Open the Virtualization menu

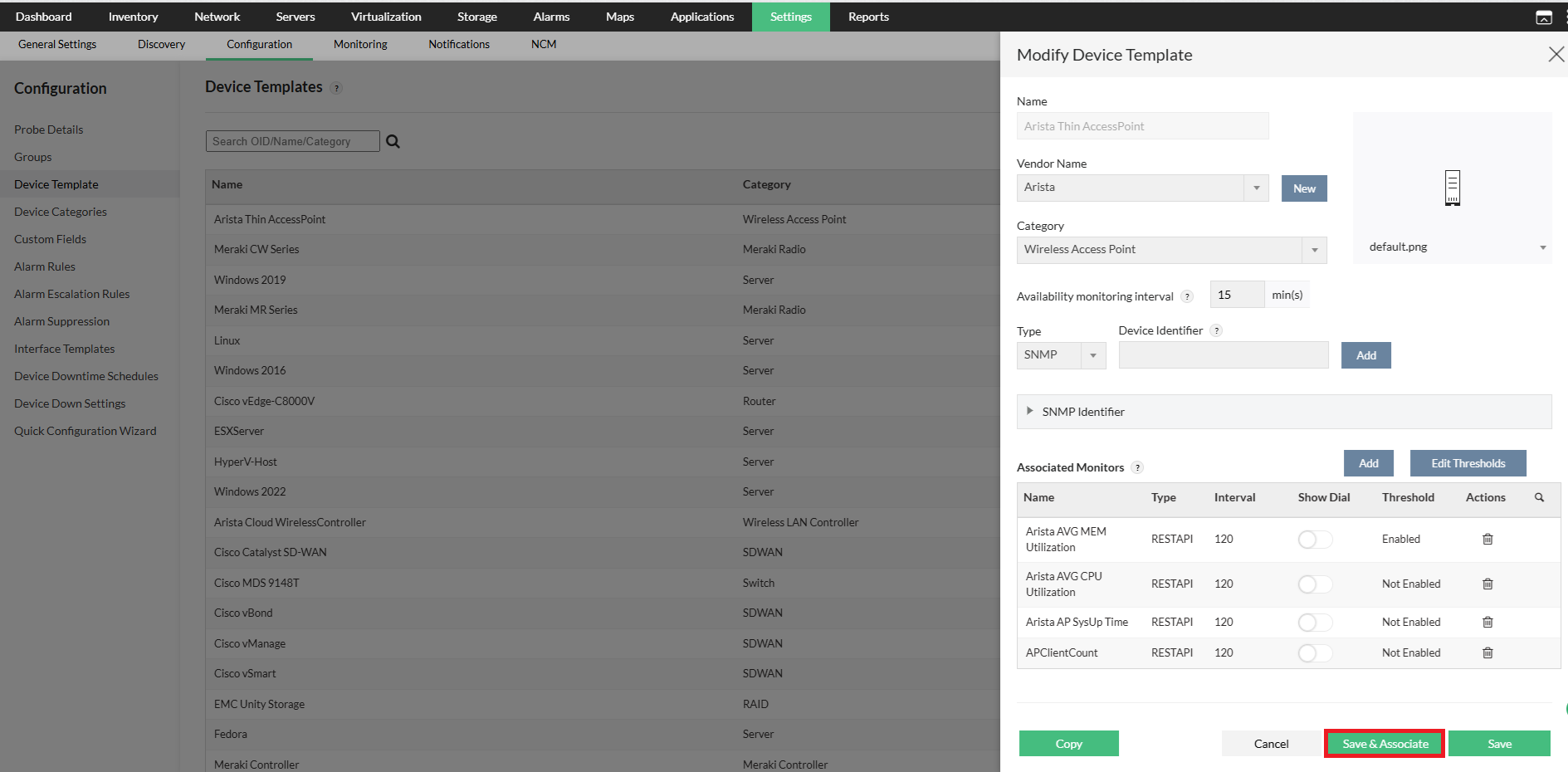pyautogui.click(x=386, y=17)
